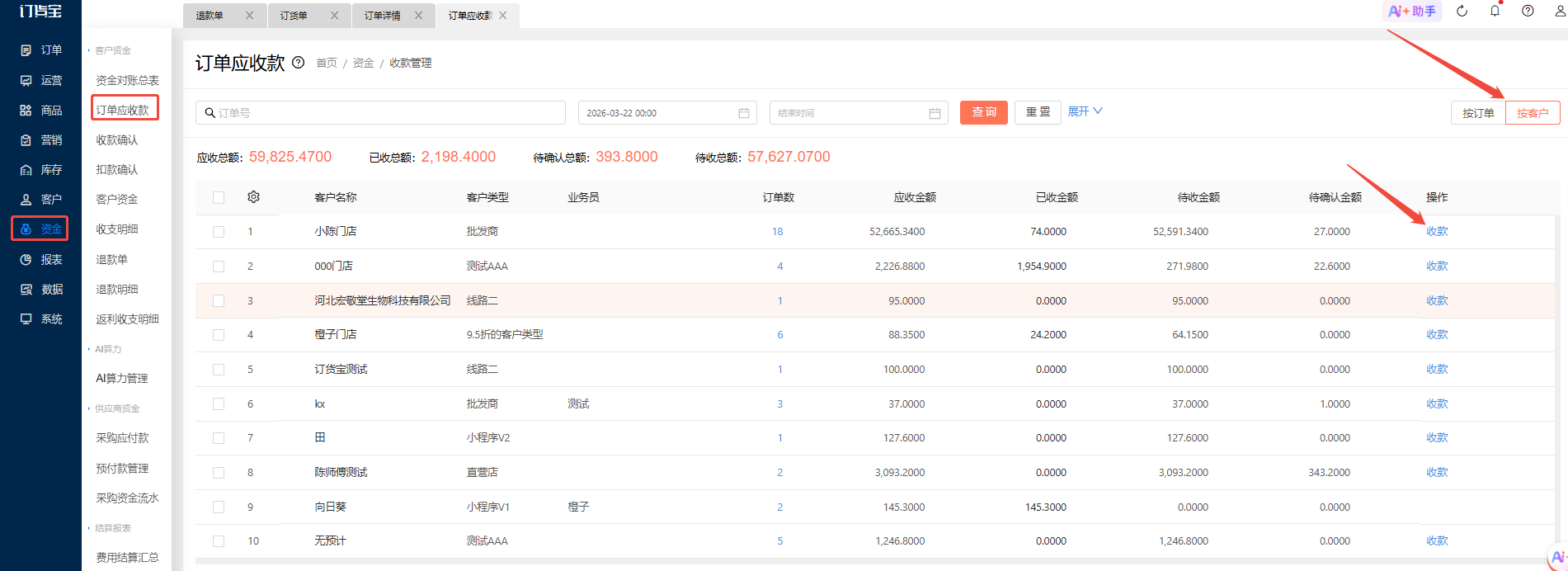This screenshot has width=1568, height=571.
Task: Open the 运营 sidebar menu icon
Action: pyautogui.click(x=26, y=80)
